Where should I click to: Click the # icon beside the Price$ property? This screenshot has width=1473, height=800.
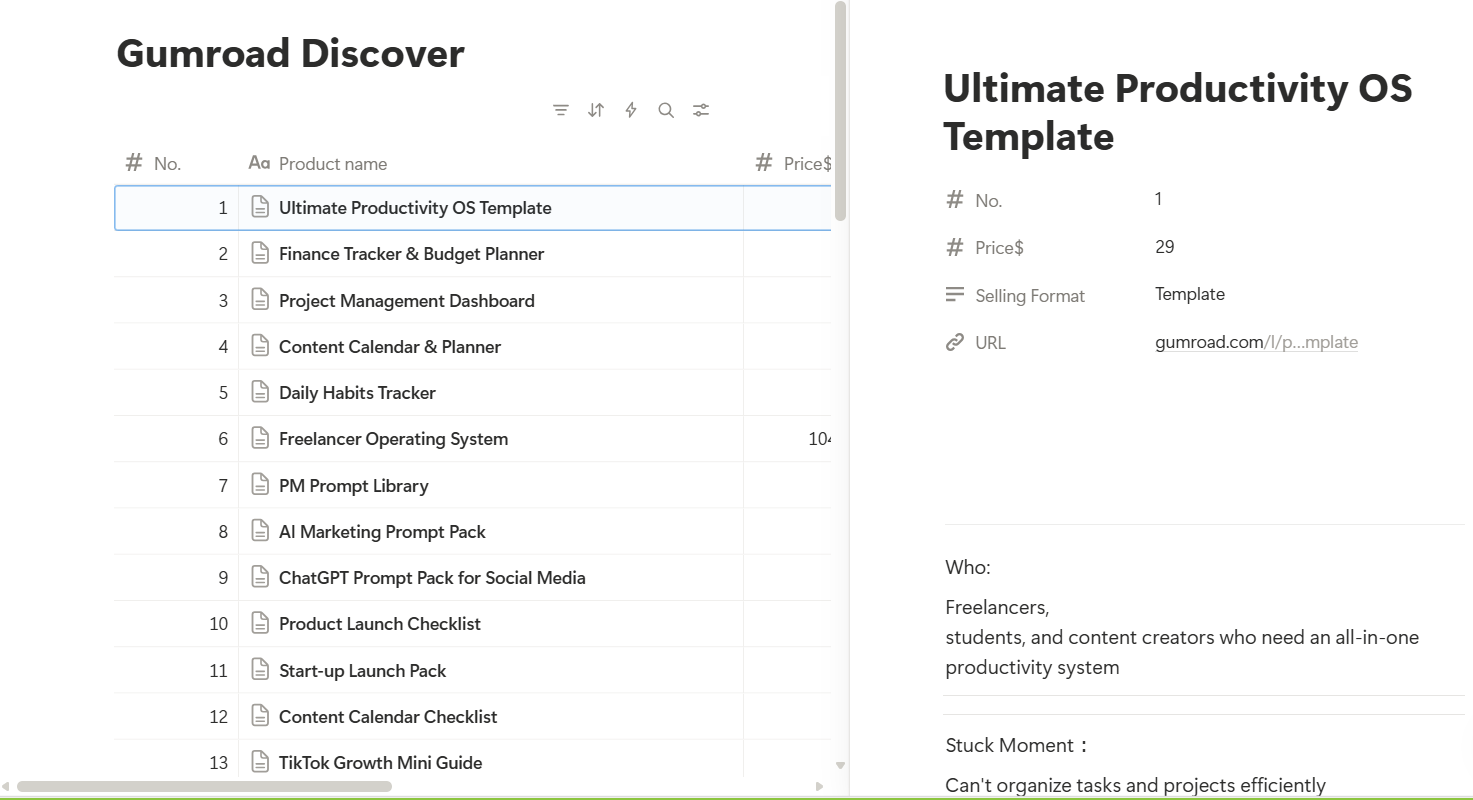(955, 247)
